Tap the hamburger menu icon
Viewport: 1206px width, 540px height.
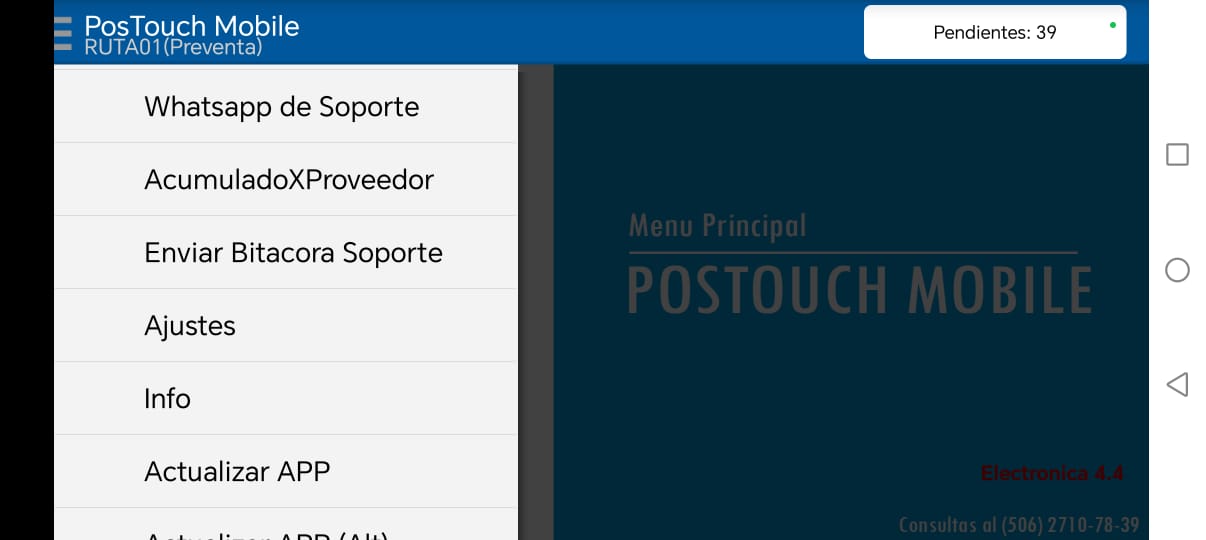coord(63,32)
